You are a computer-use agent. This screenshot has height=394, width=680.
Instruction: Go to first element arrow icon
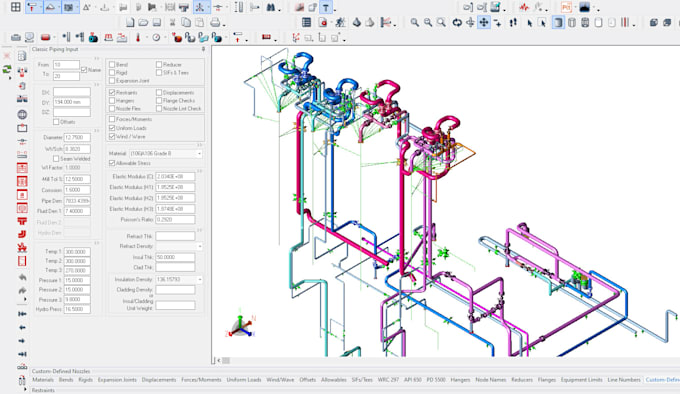click(x=22, y=313)
